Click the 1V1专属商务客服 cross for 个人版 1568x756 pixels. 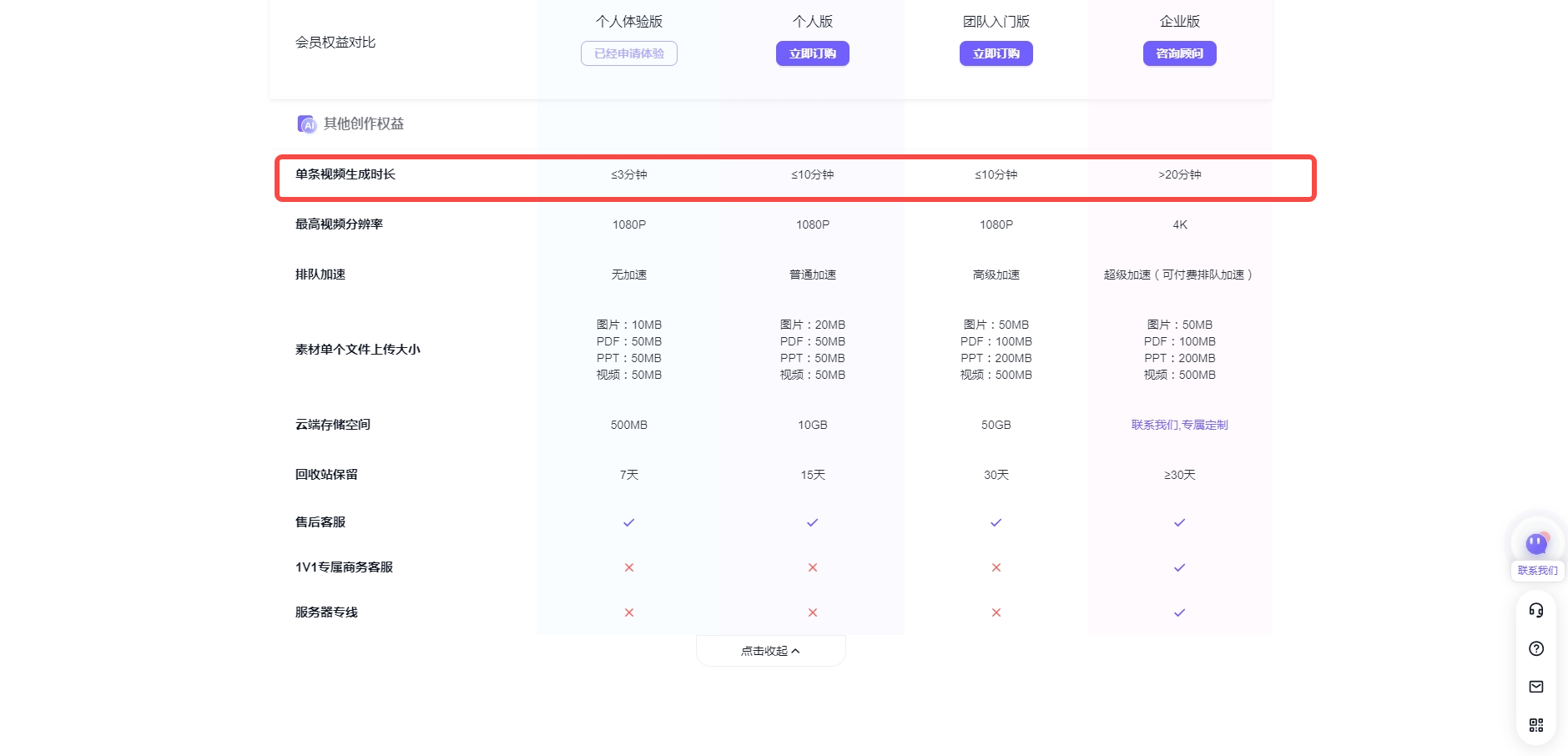point(813,567)
